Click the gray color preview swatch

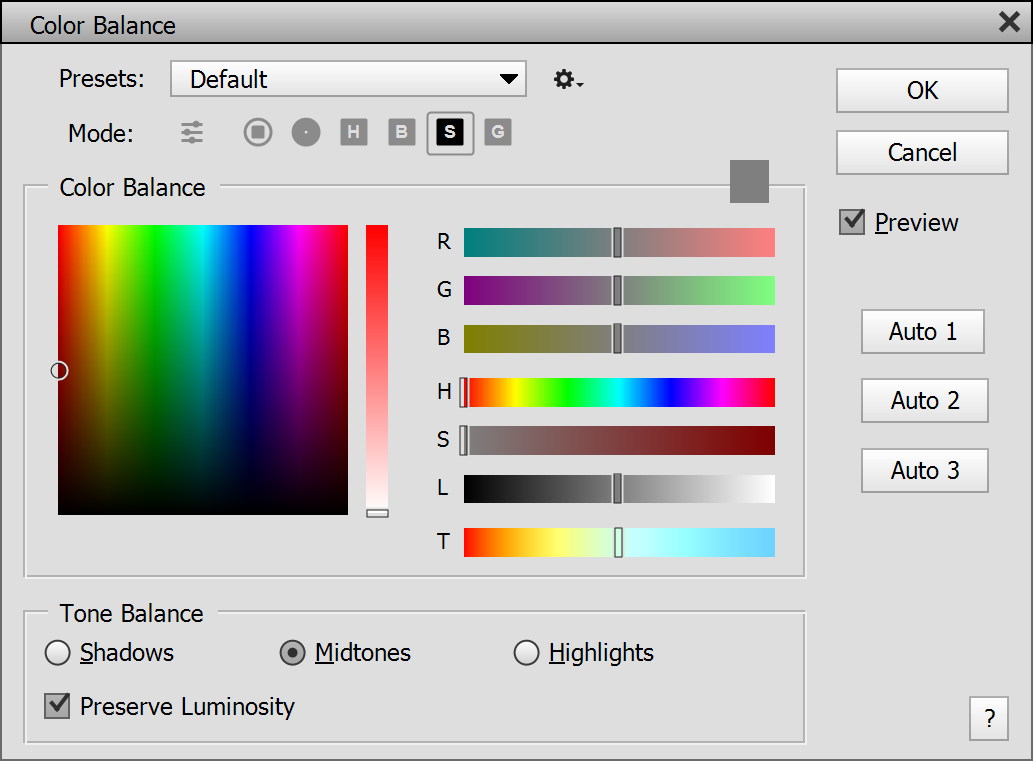[749, 181]
